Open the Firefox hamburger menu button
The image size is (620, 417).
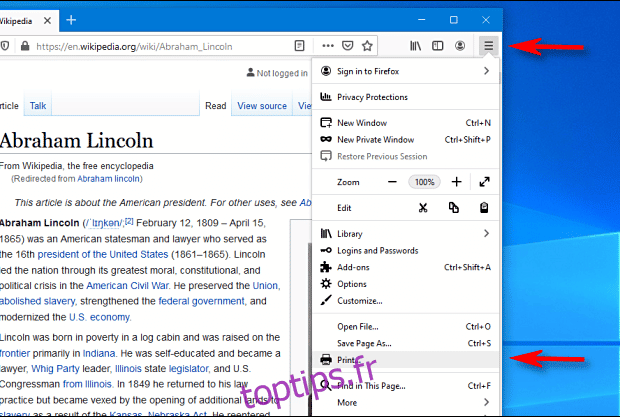click(488, 46)
